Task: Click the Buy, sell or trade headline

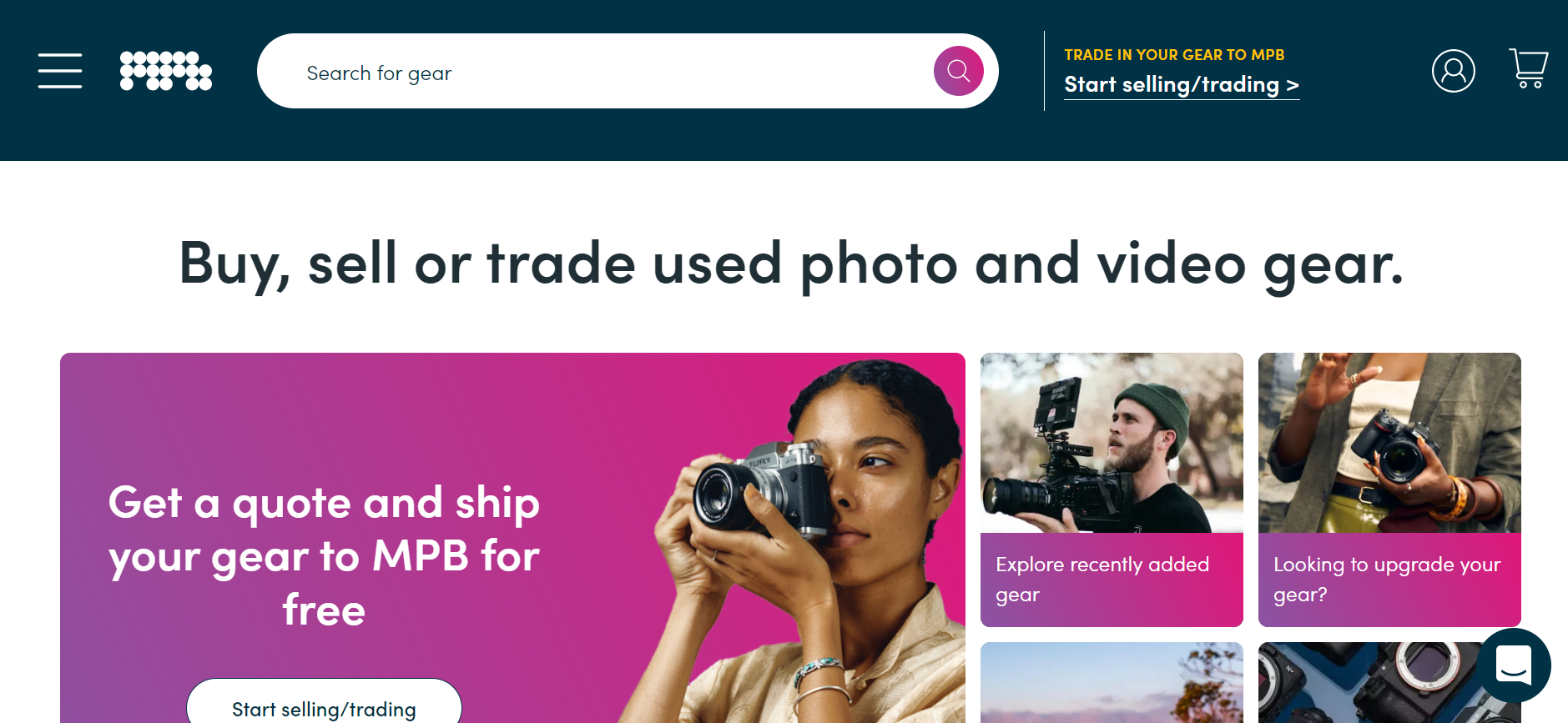Action: (790, 264)
